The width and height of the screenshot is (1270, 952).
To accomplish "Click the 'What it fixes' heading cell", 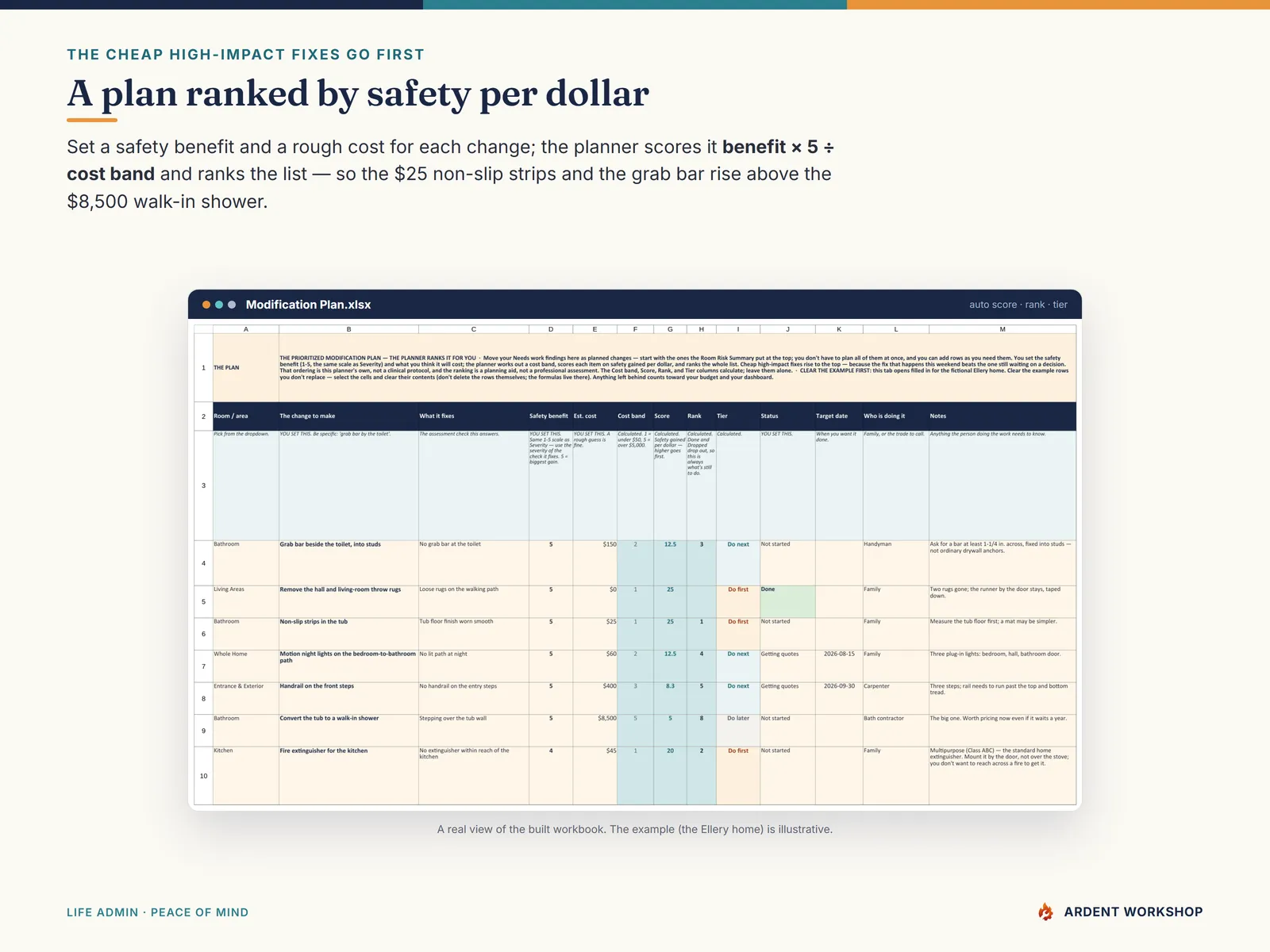I will pyautogui.click(x=474, y=416).
